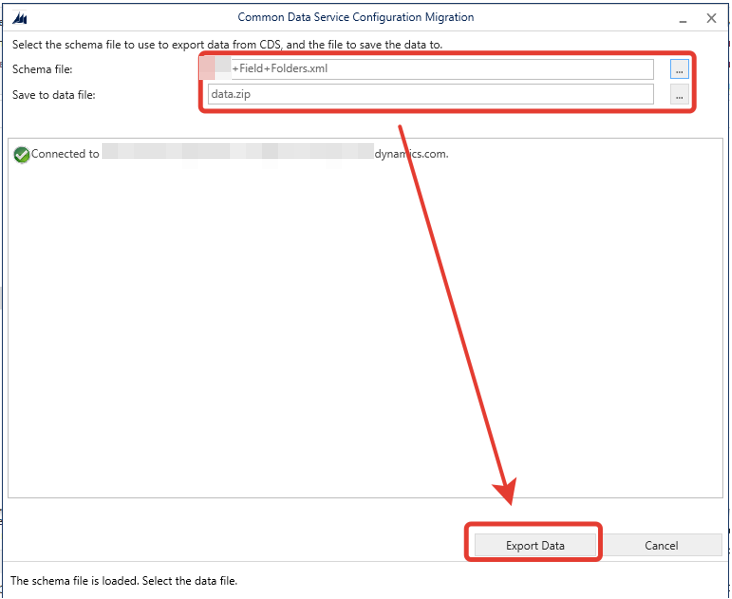
Task: Minimize the Configuration Migration window
Action: pos(683,19)
